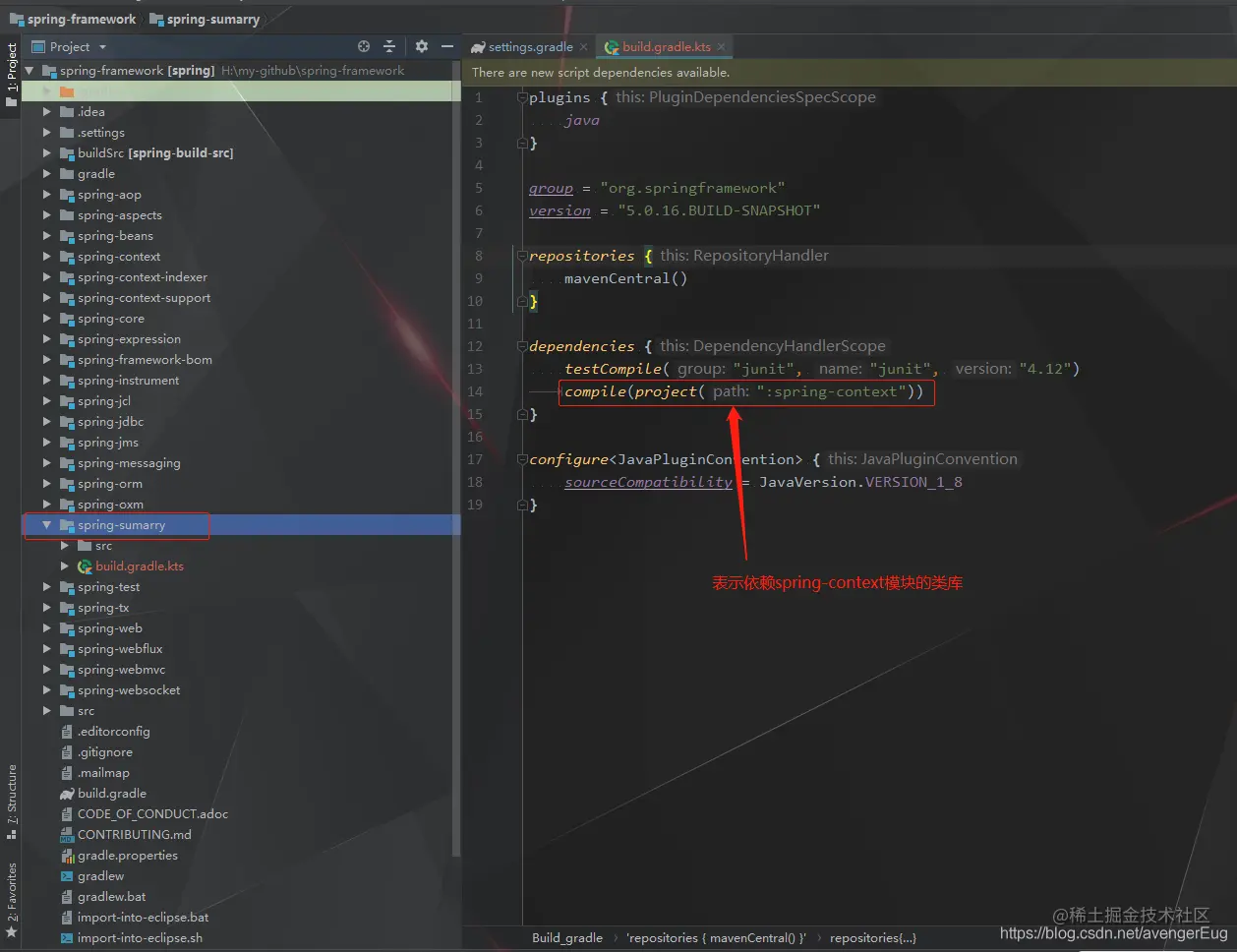Open the Structure tool window tab

(x=11, y=801)
